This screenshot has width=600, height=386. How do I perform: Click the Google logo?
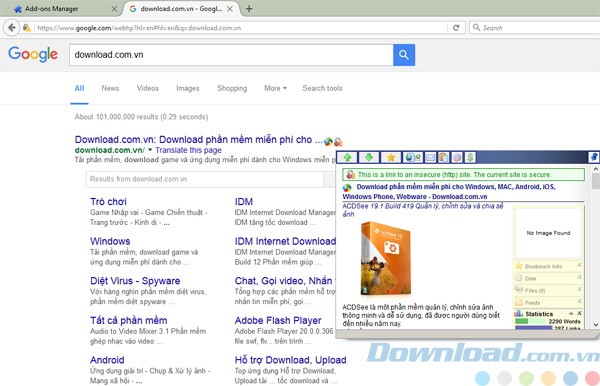(x=33, y=54)
